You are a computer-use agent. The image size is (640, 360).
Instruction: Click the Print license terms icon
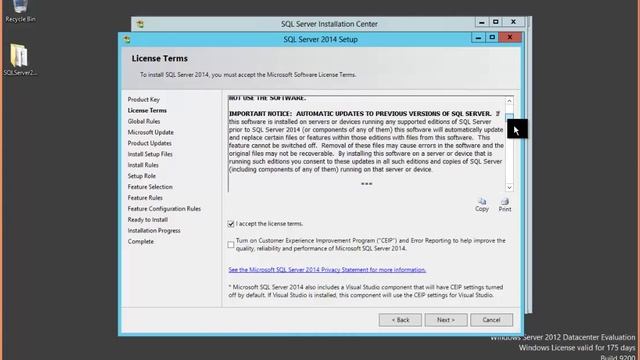505,204
